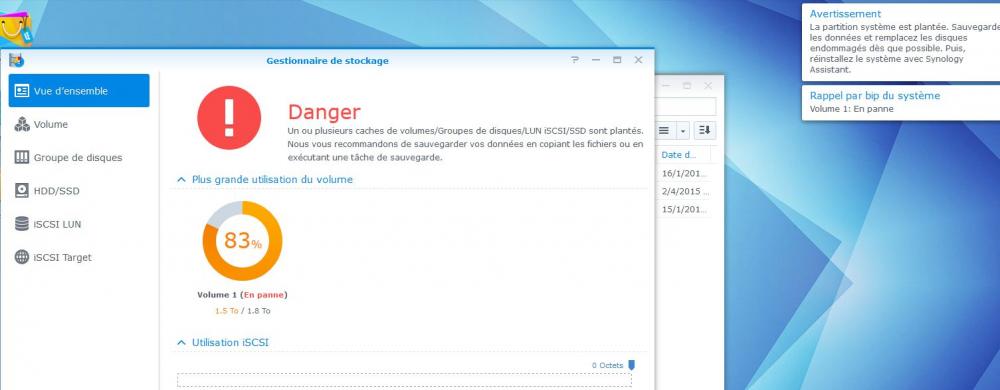Screen dimensions: 1000x390
Task: Minimize the Gestionnaire de stockage window
Action: (596, 60)
